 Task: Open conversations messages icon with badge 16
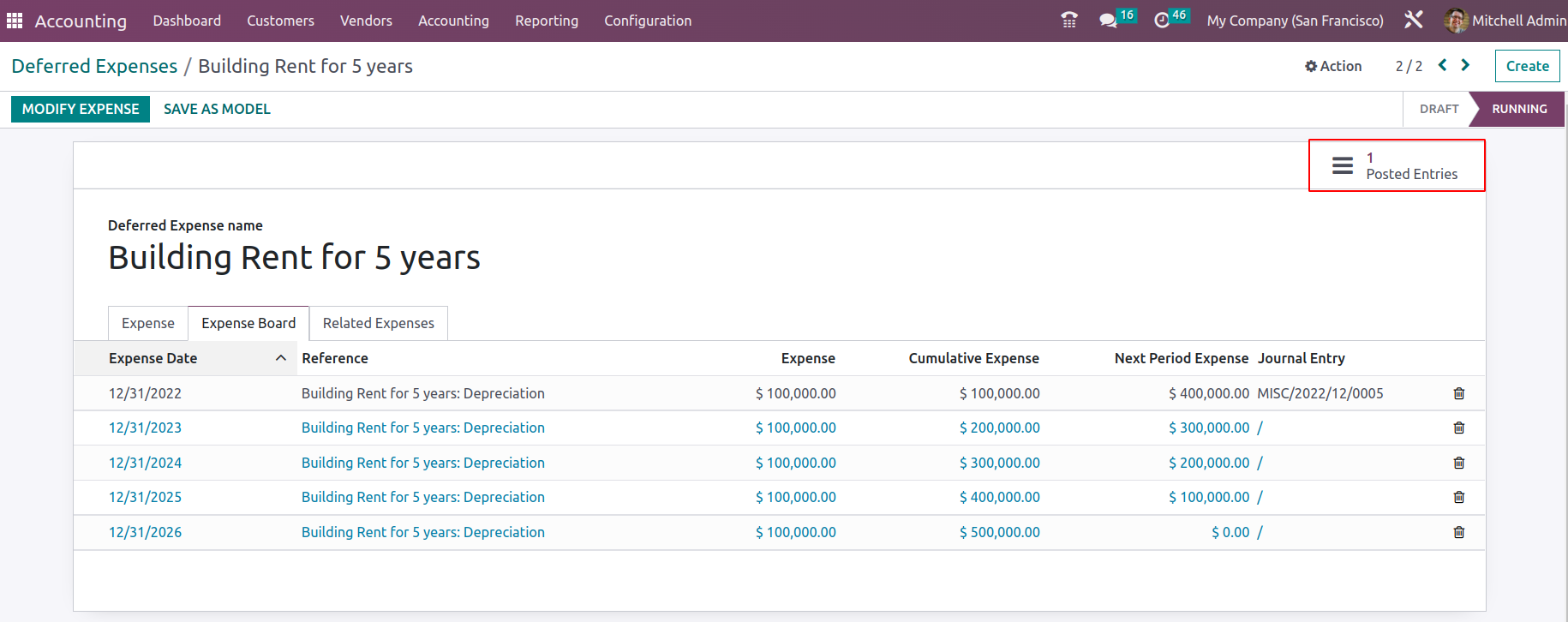pos(1117,19)
